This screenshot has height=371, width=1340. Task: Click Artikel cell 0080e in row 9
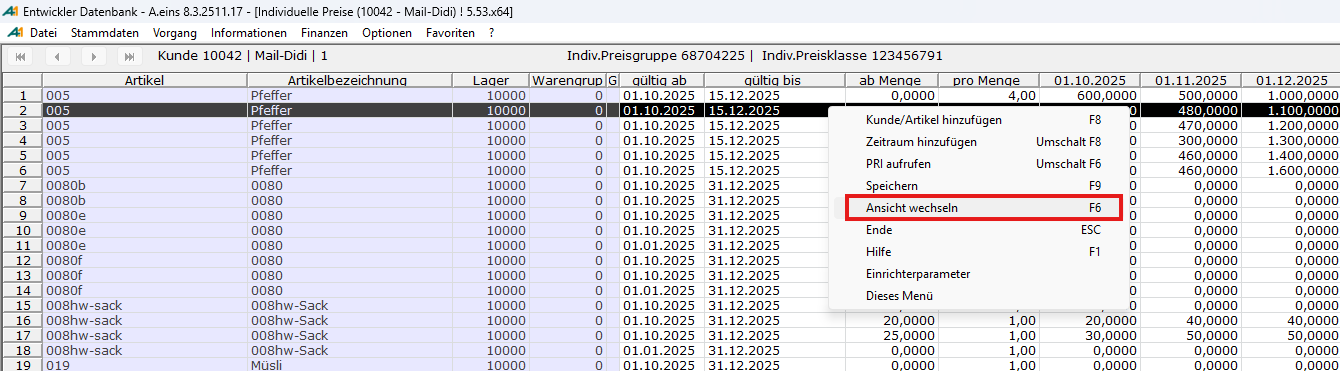(x=144, y=215)
